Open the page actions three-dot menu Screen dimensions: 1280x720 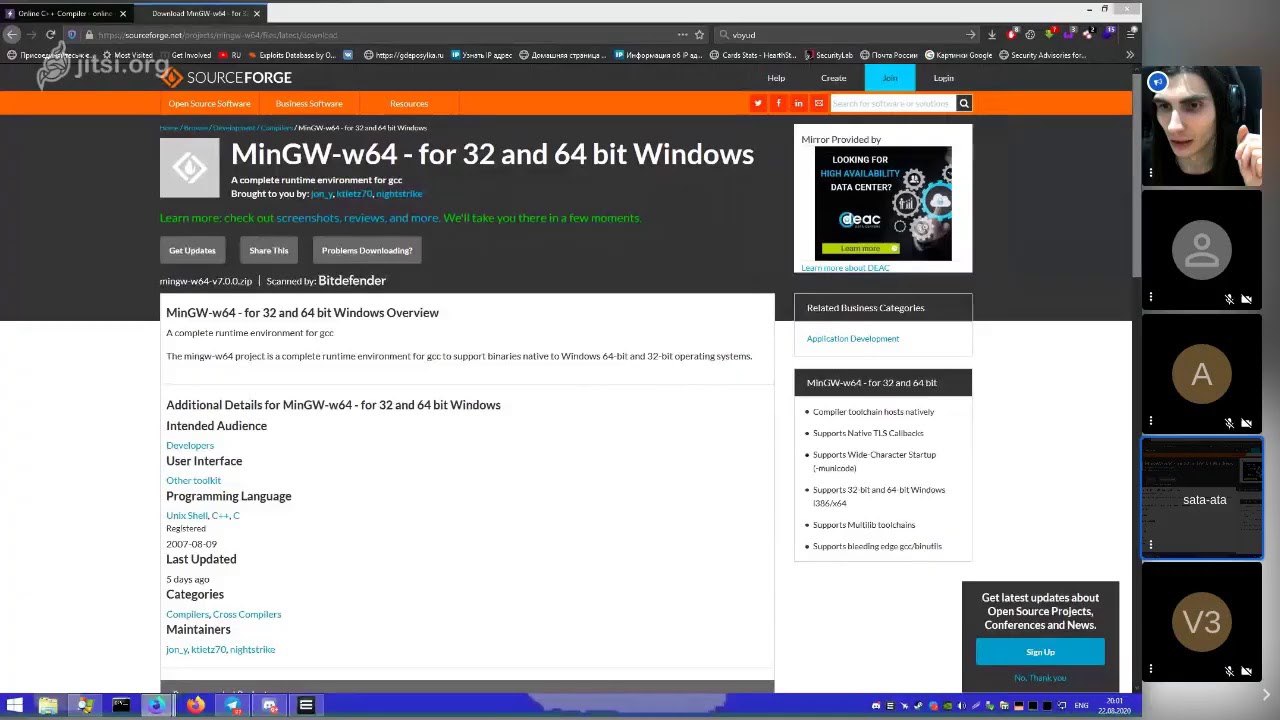click(x=682, y=35)
